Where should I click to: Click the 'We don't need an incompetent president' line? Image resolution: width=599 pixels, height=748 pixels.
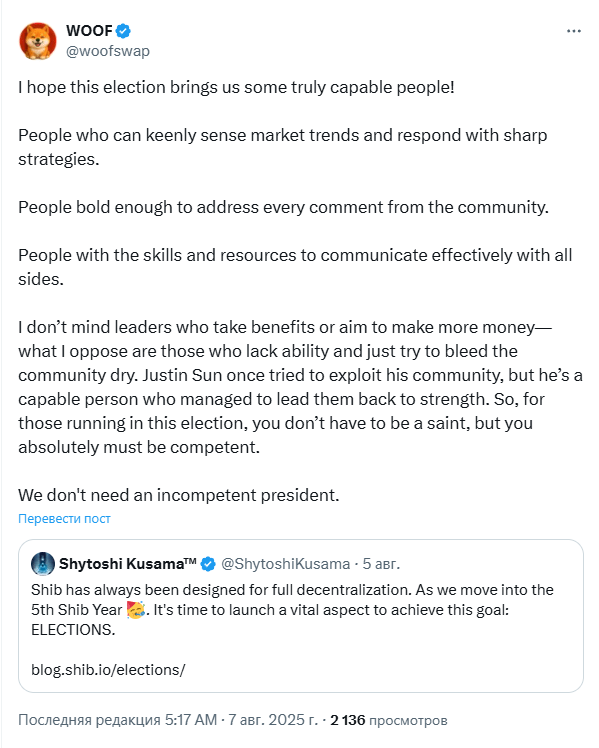tap(179, 495)
